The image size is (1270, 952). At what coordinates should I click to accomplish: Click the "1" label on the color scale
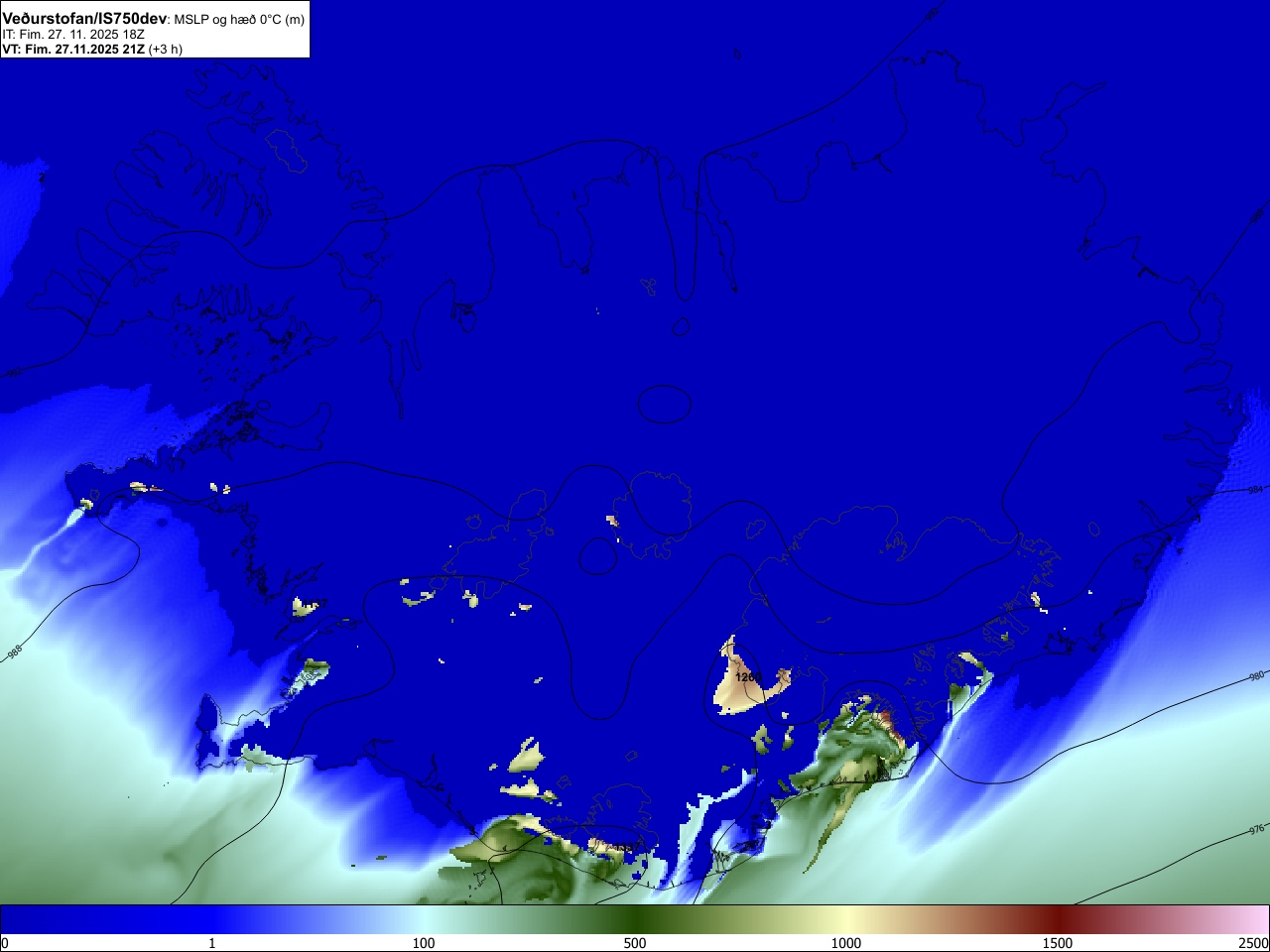click(x=211, y=943)
